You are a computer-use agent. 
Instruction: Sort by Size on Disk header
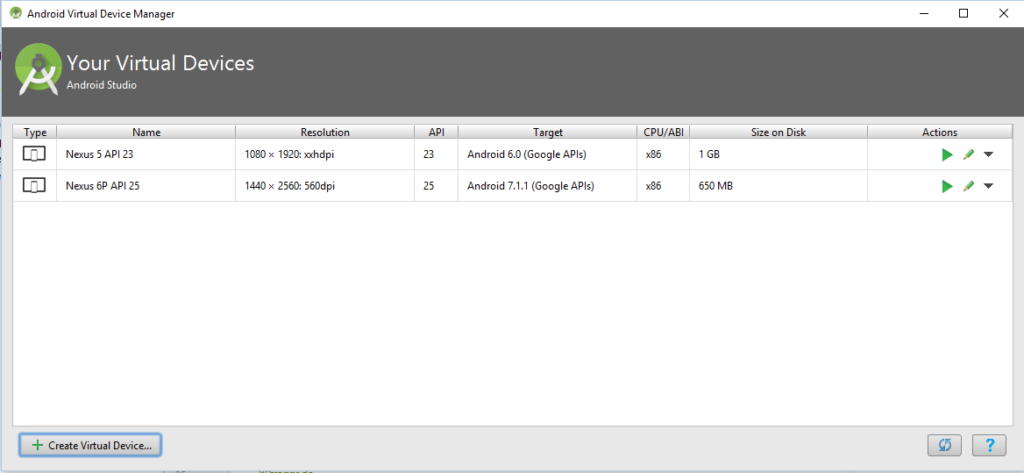pos(778,132)
